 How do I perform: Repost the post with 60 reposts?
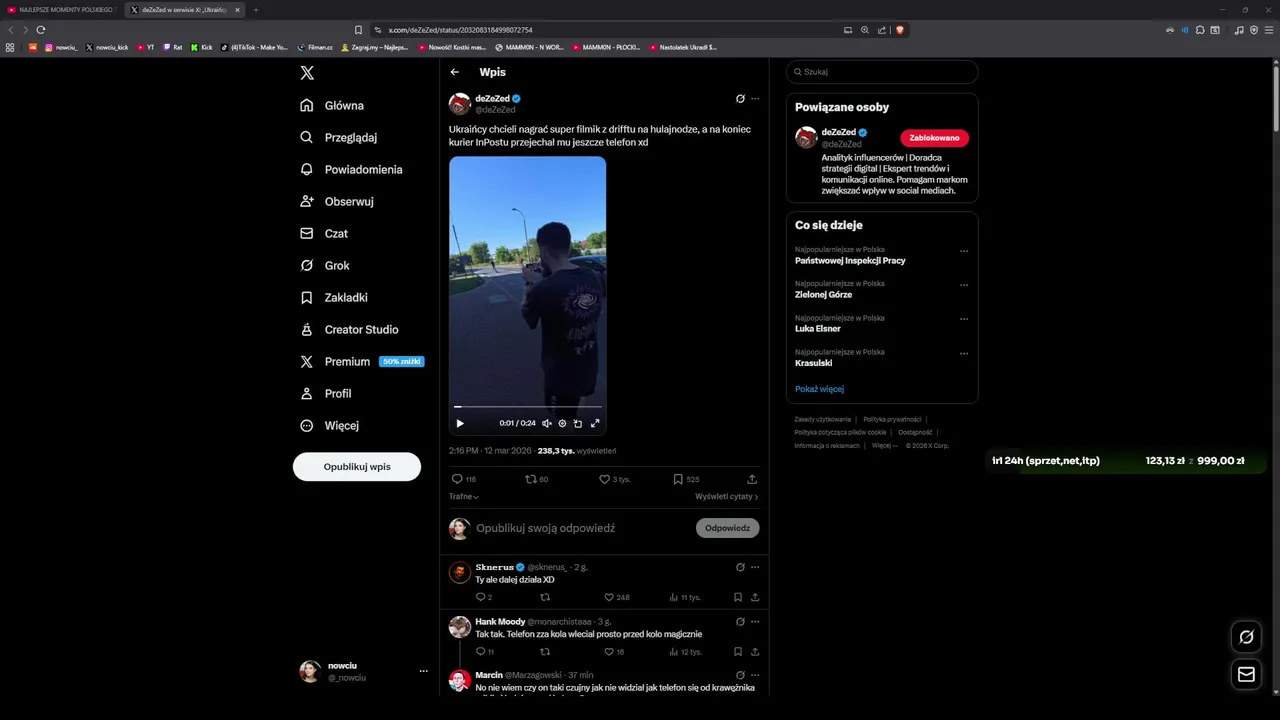pos(537,479)
